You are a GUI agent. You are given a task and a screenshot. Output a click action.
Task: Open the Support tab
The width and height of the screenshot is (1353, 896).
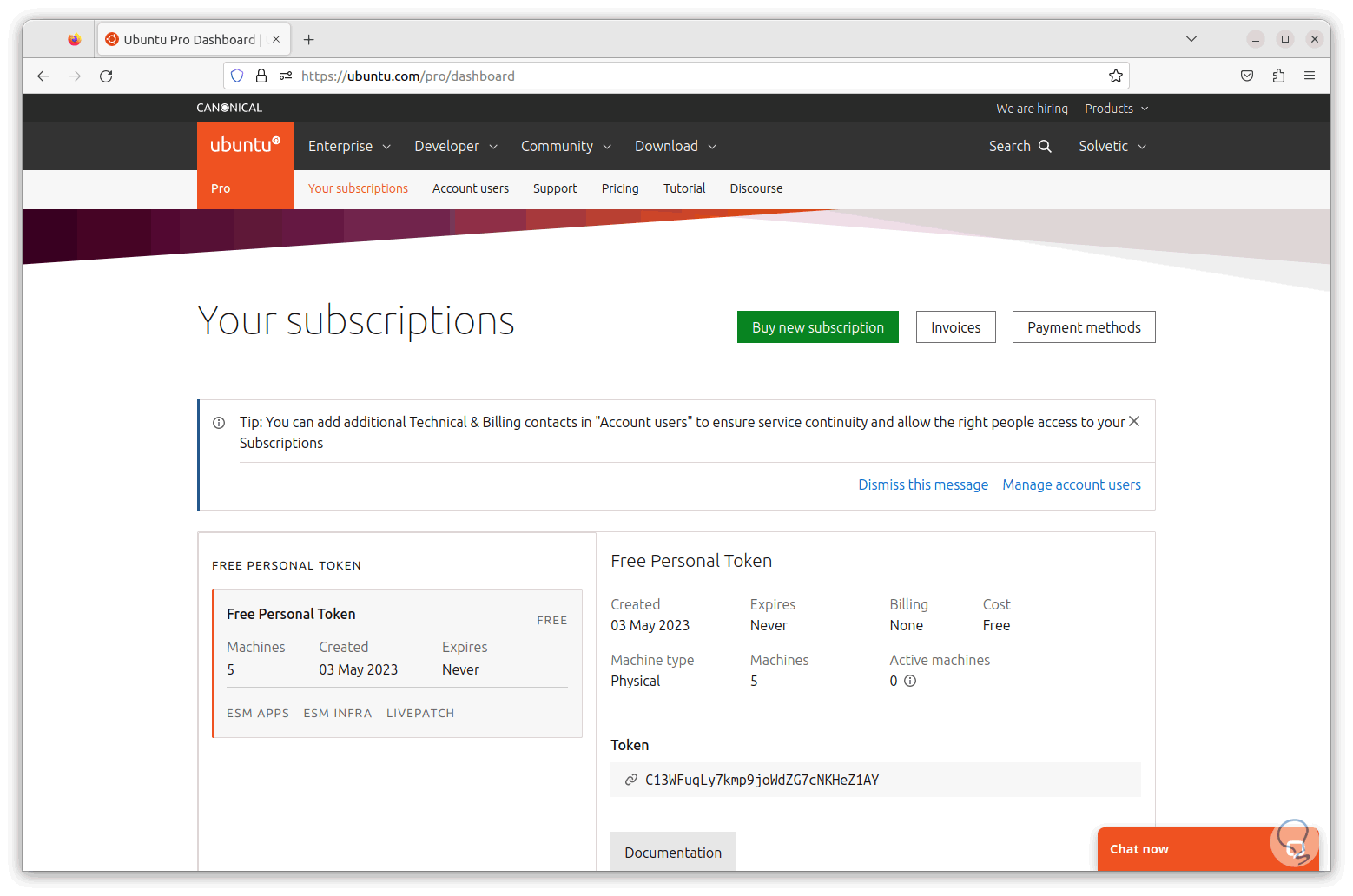click(555, 188)
